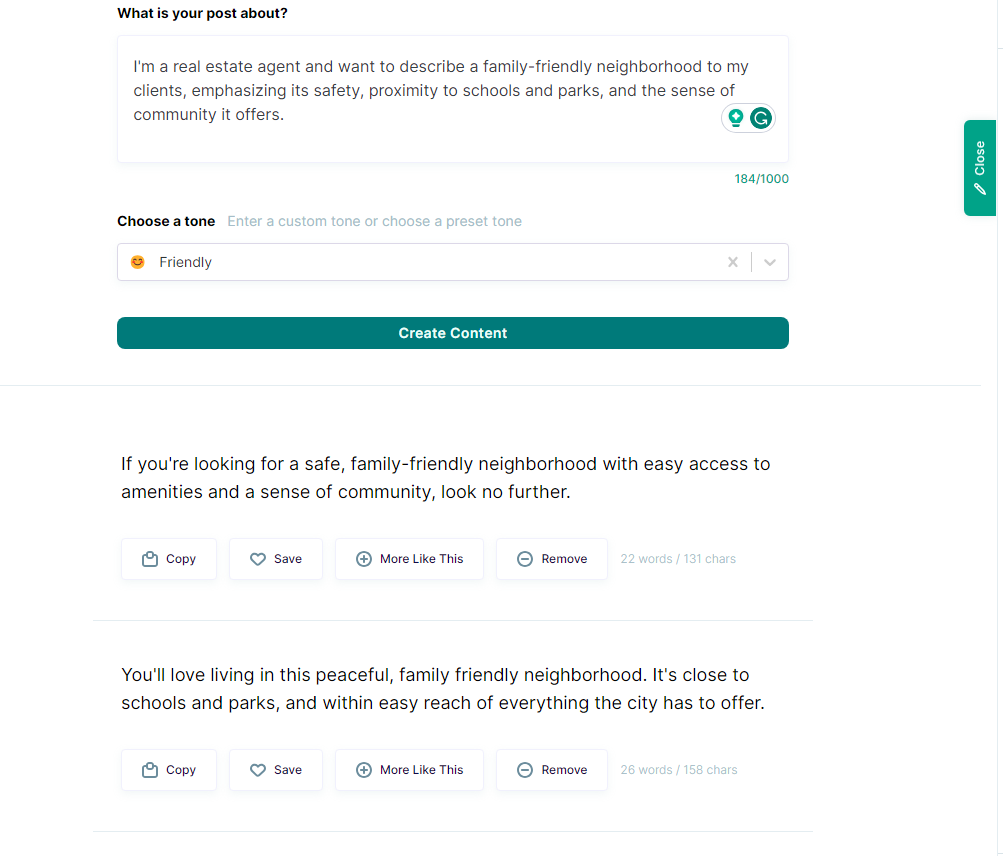Copy the first generated result
The width and height of the screenshot is (1003, 856).
(169, 559)
